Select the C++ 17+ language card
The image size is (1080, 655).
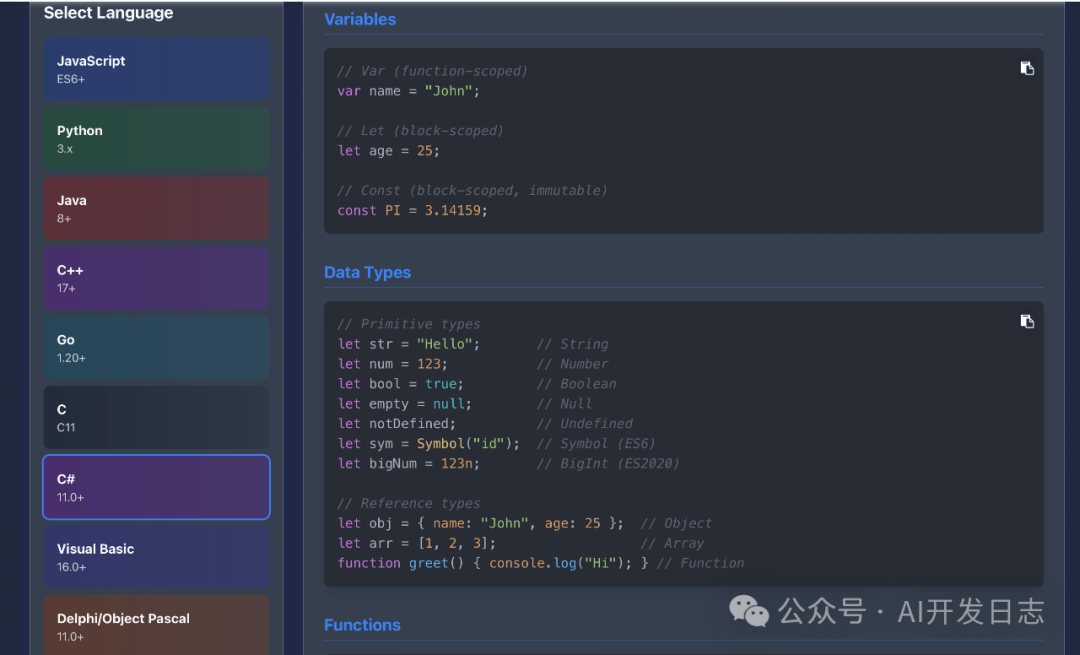click(156, 278)
